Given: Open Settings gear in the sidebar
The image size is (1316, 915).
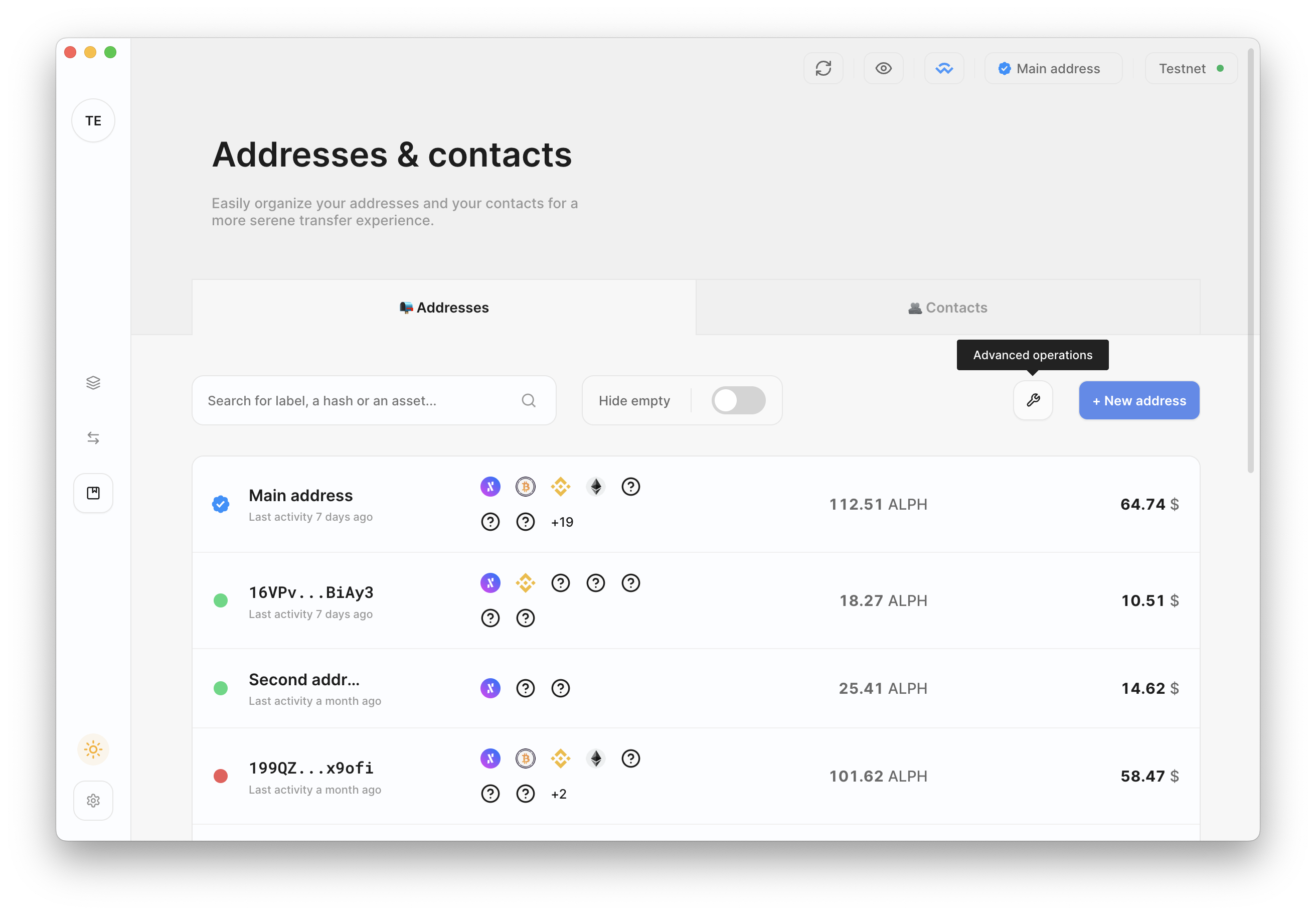Looking at the screenshot, I should click(93, 800).
